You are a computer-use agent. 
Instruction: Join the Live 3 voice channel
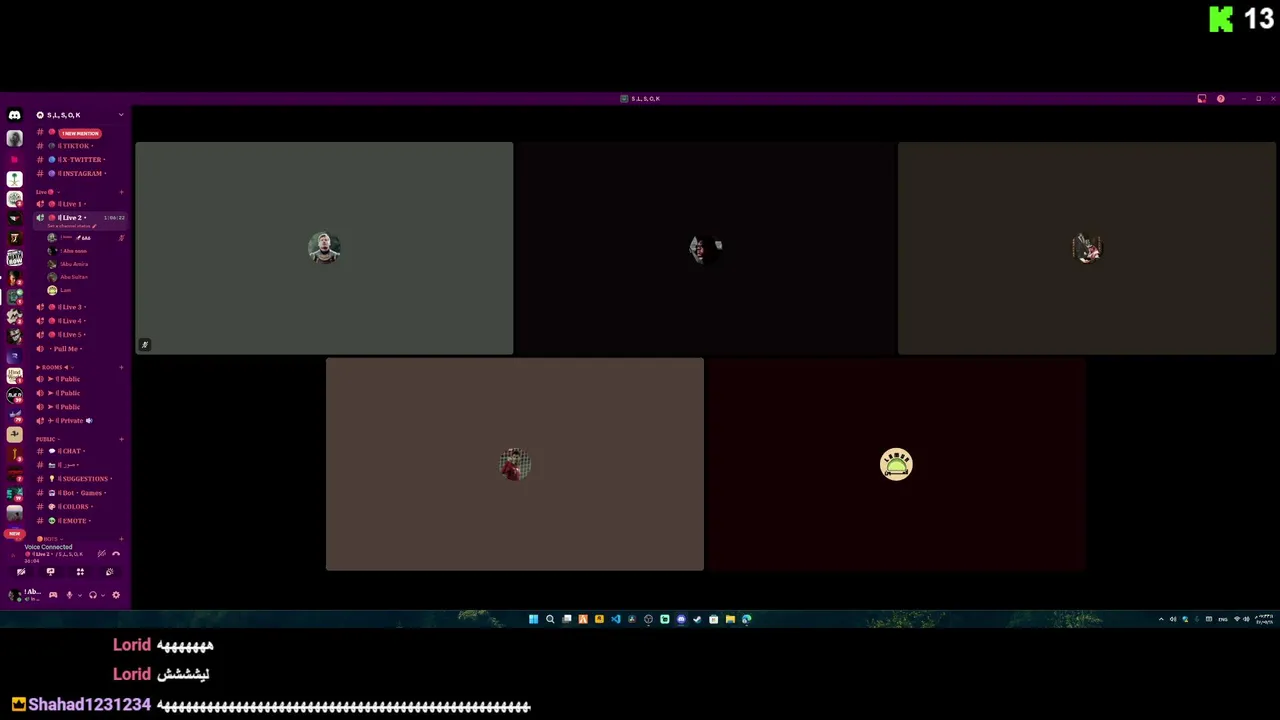80,307
